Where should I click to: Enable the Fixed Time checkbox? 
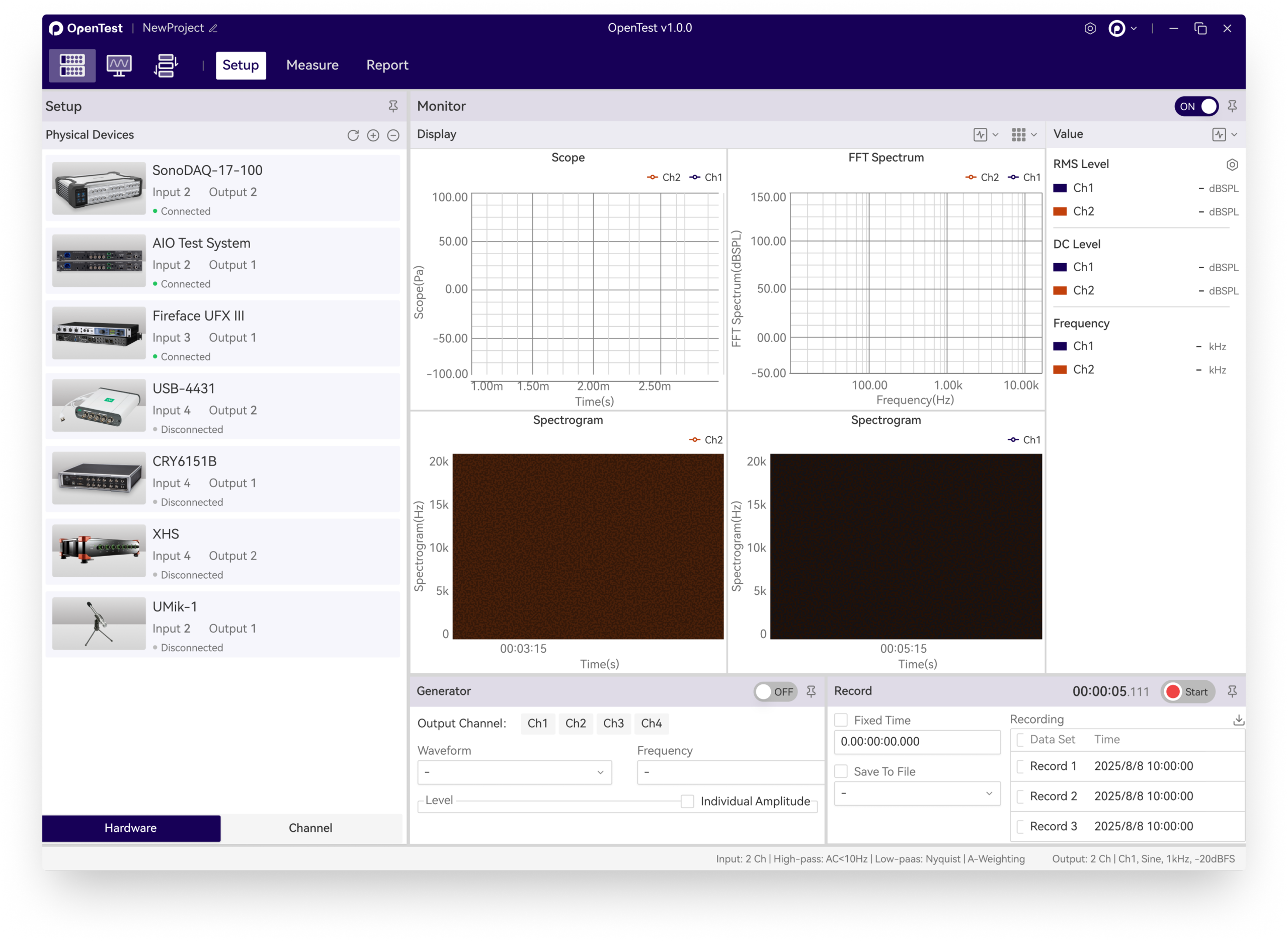(x=841, y=720)
